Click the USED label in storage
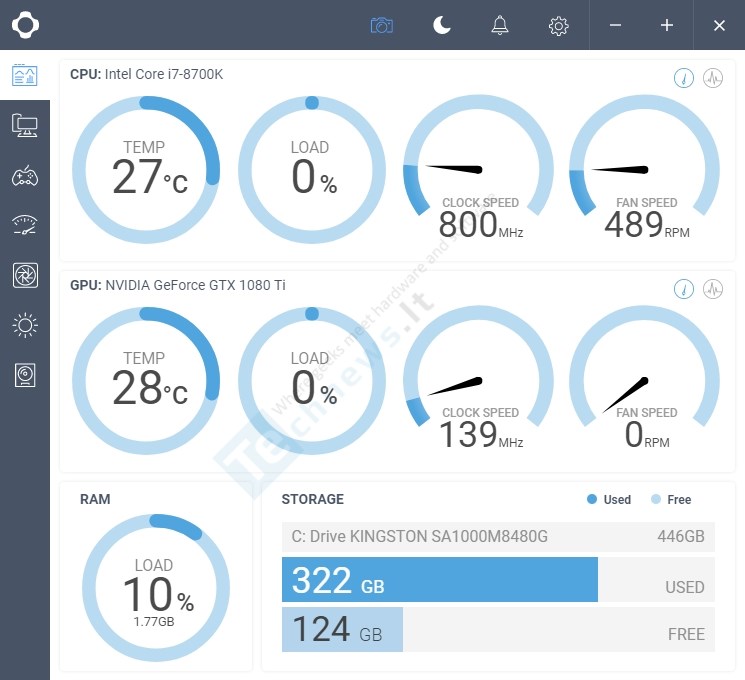 tap(685, 587)
